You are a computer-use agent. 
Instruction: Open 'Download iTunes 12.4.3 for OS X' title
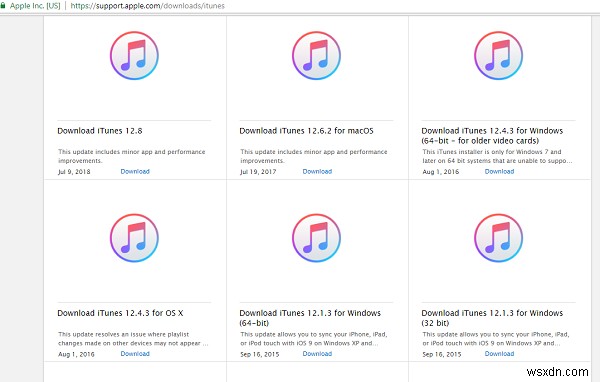tap(120, 313)
